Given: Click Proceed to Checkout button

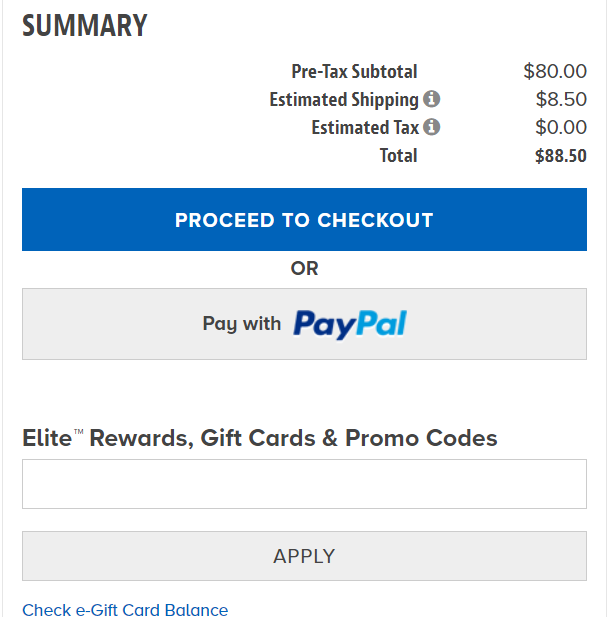Looking at the screenshot, I should click(x=304, y=219).
